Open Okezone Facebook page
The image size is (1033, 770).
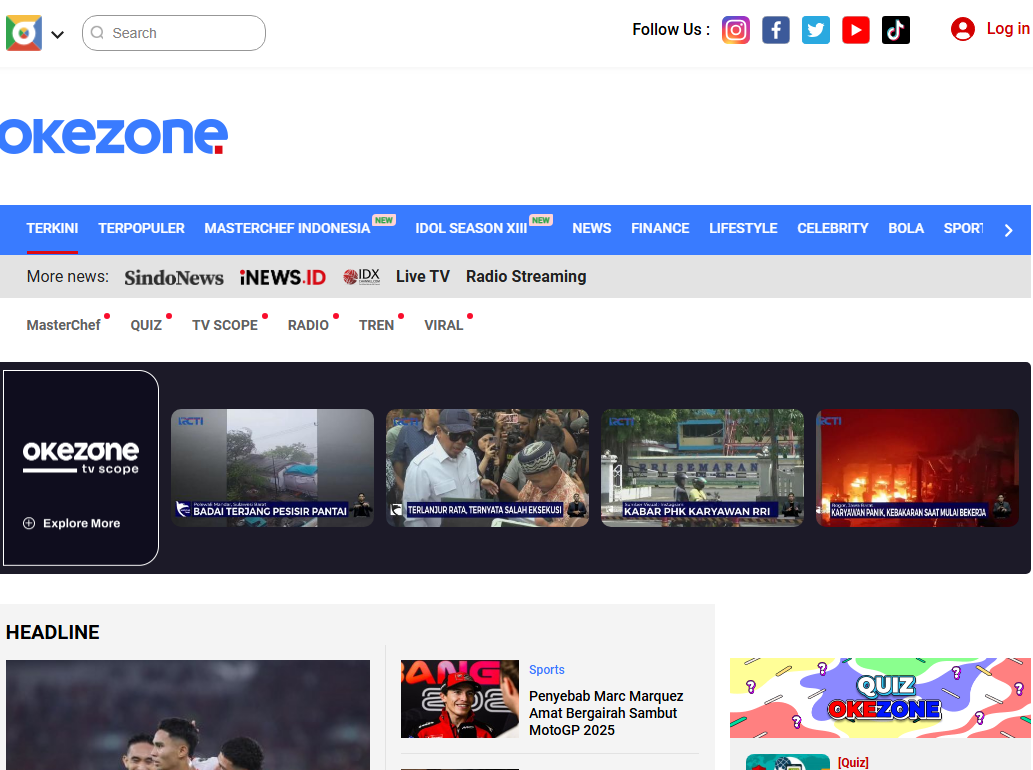[776, 30]
